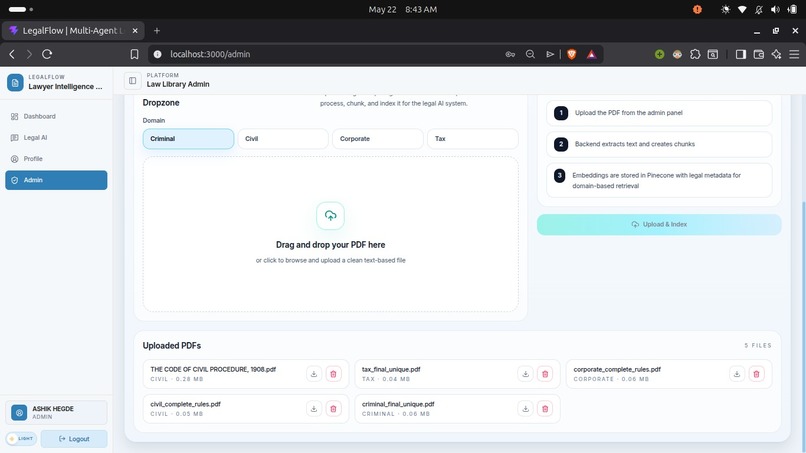Viewport: 806px width, 453px height.
Task: Download tax_final_unique.pdf
Action: click(525, 374)
